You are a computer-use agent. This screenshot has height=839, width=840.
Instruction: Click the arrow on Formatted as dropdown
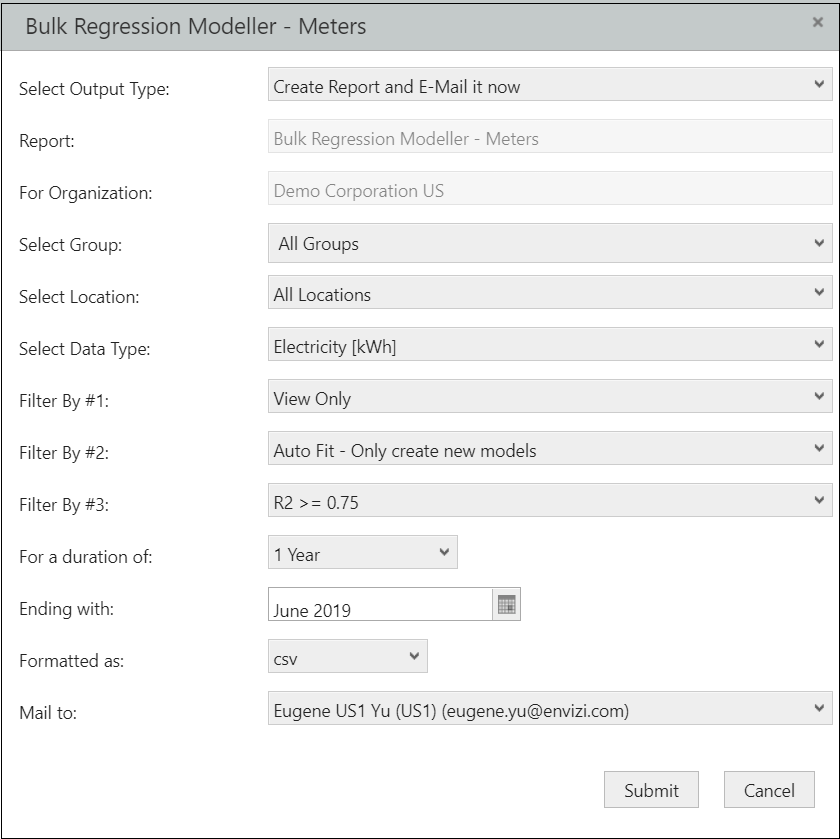point(414,656)
